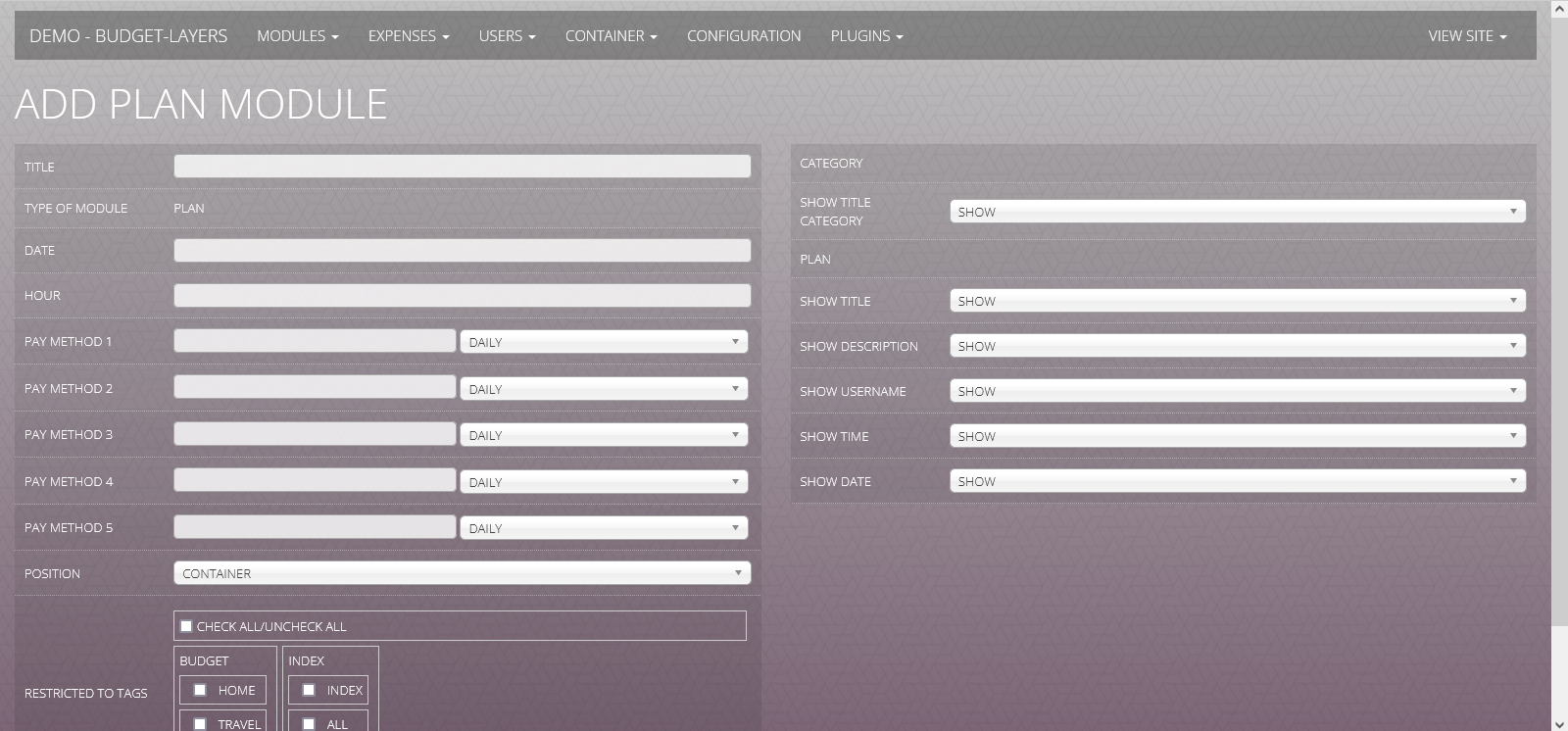1568x731 pixels.
Task: Focus the Date input field
Action: coord(462,251)
